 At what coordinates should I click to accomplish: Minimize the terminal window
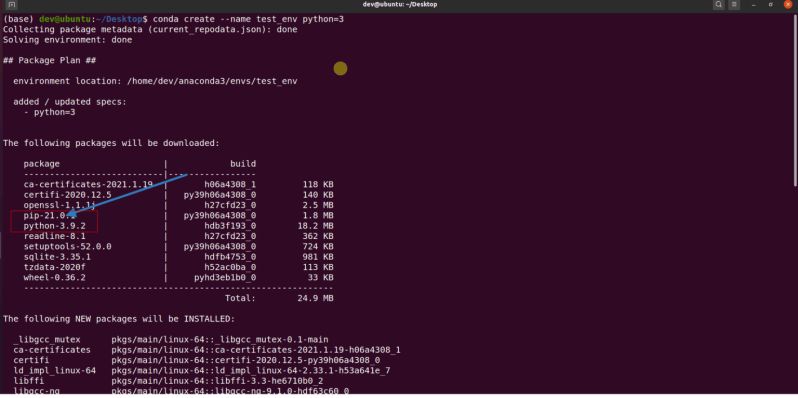pyautogui.click(x=753, y=5)
